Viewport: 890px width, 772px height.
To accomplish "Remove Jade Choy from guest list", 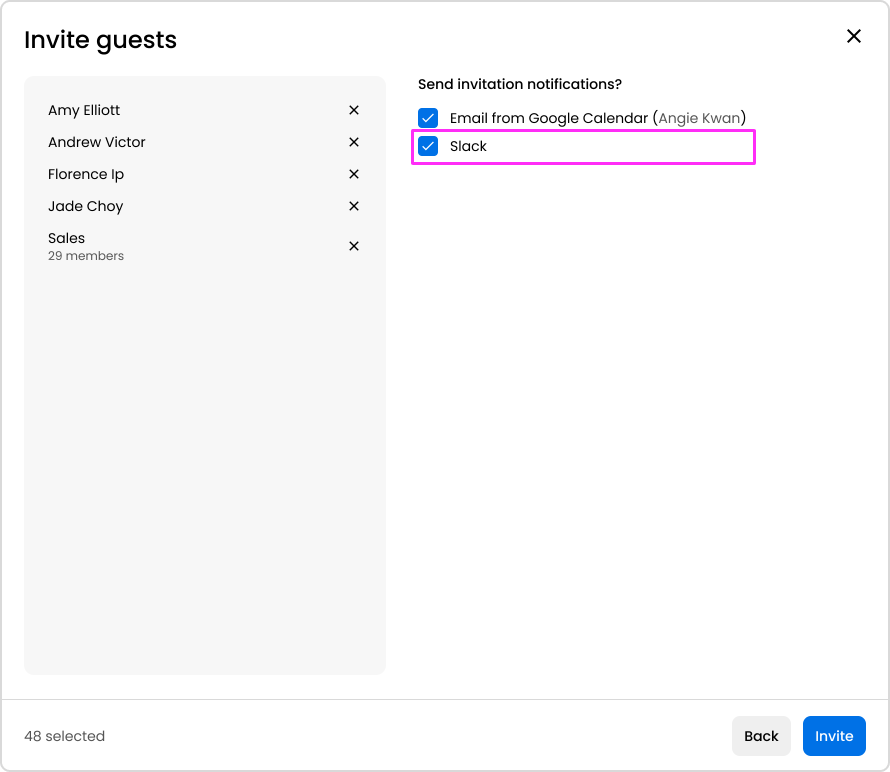I will 354,206.
